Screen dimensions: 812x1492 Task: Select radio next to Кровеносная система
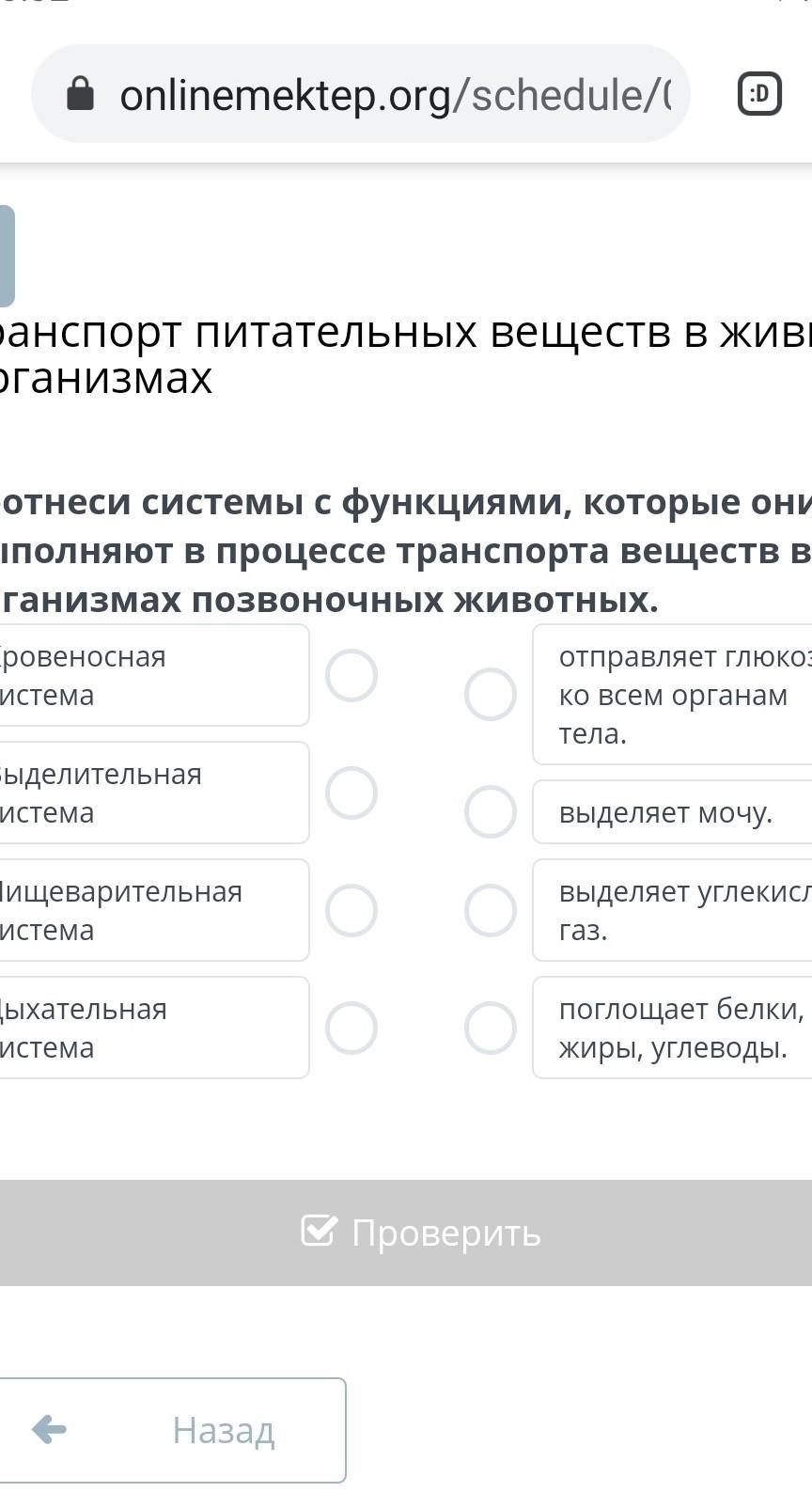click(351, 675)
